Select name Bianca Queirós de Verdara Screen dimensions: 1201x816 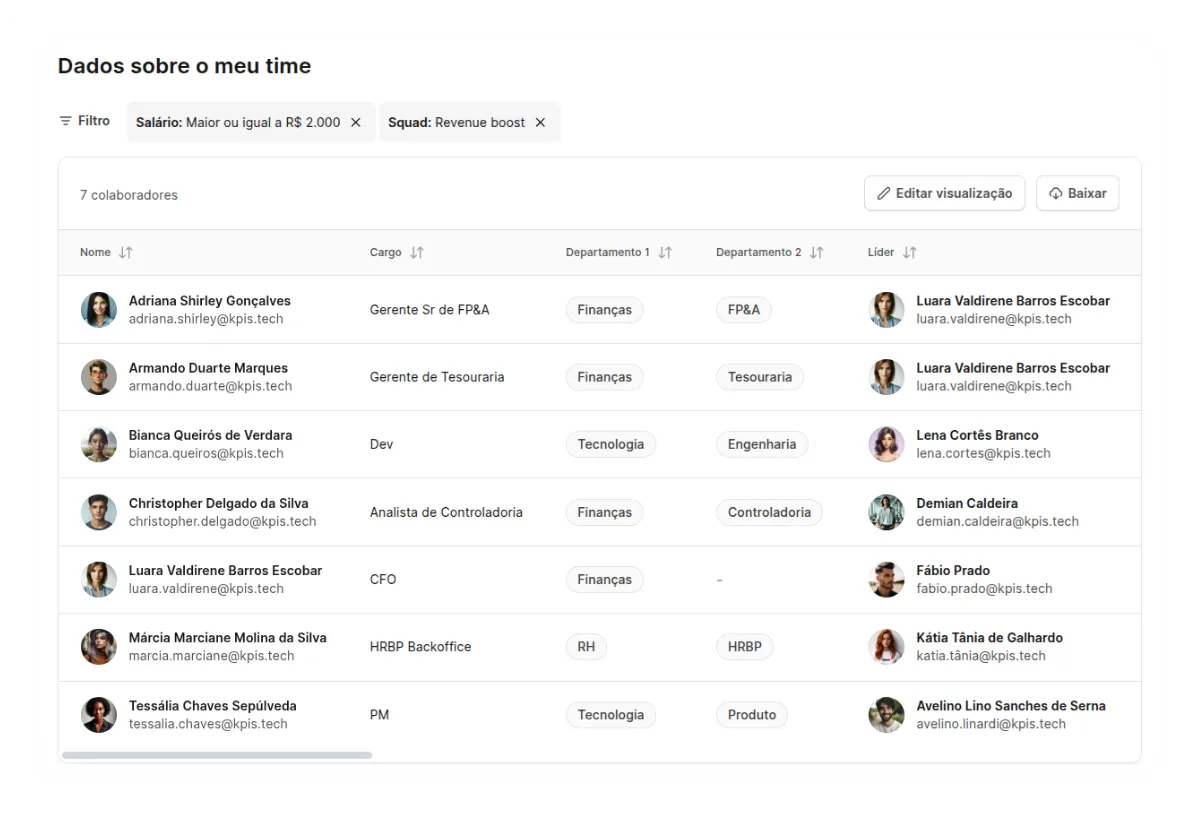pyautogui.click(x=211, y=435)
